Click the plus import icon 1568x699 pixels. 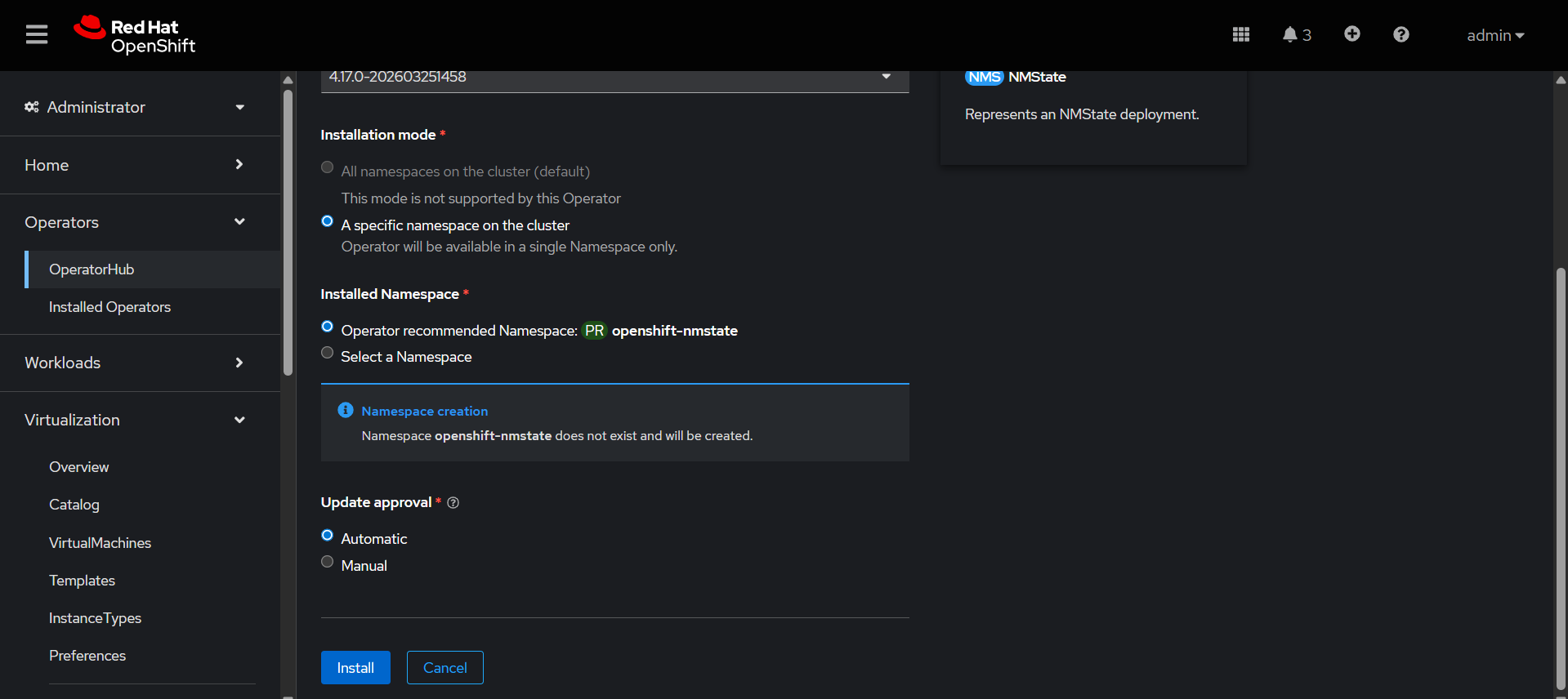pyautogui.click(x=1351, y=33)
